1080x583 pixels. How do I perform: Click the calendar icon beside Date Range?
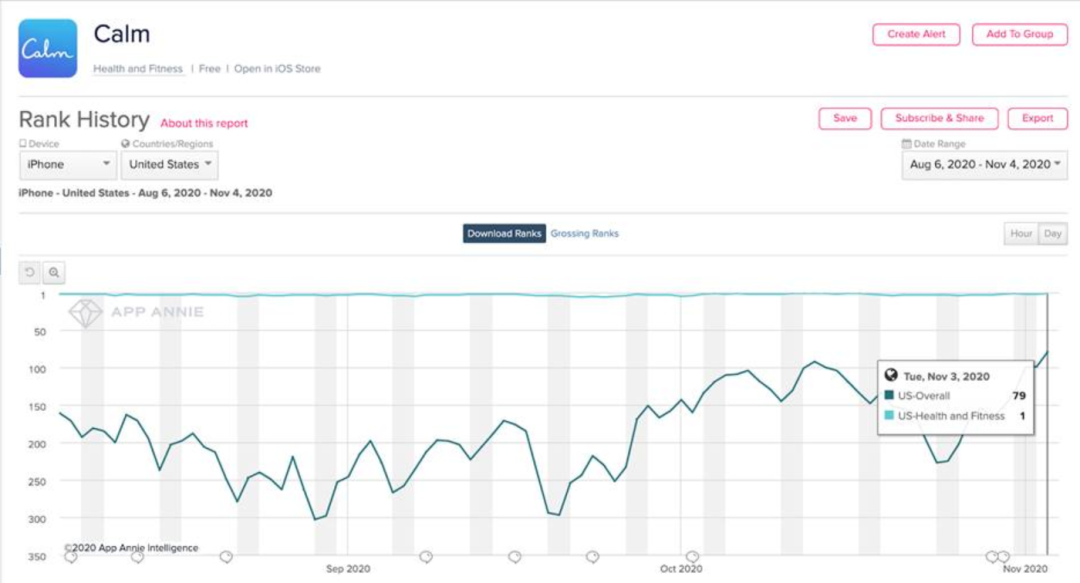click(906, 145)
